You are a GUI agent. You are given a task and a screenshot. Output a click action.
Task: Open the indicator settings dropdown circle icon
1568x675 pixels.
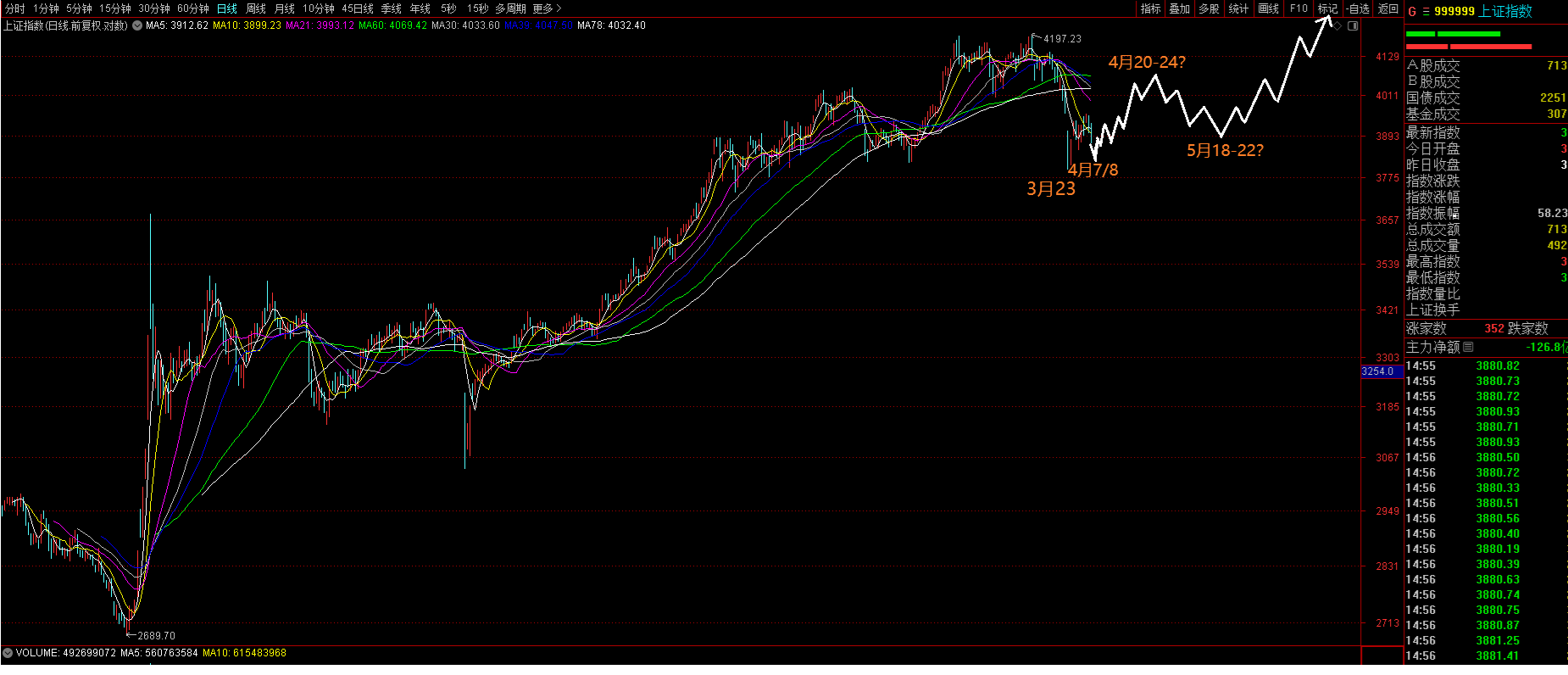137,25
